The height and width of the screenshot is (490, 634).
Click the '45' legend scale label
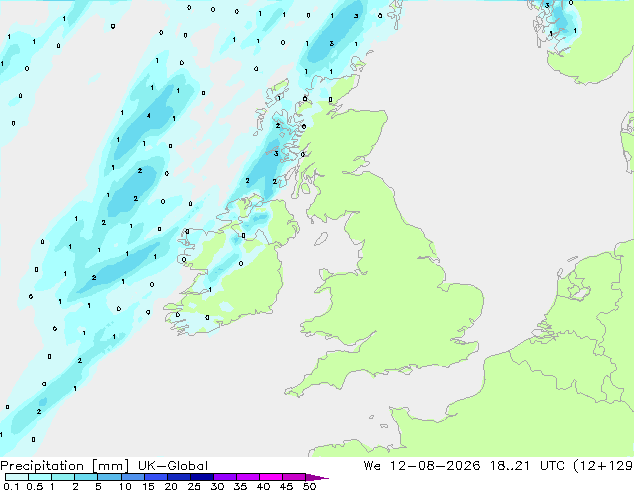click(x=286, y=486)
